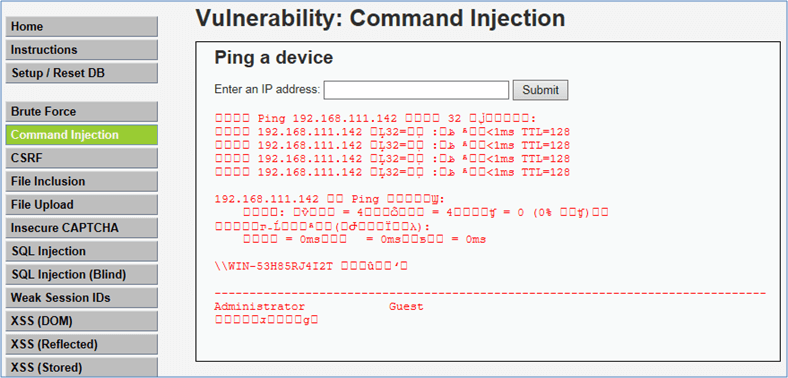The height and width of the screenshot is (378, 788).
Task: Go to XSS (Stored) page
Action: point(81,367)
